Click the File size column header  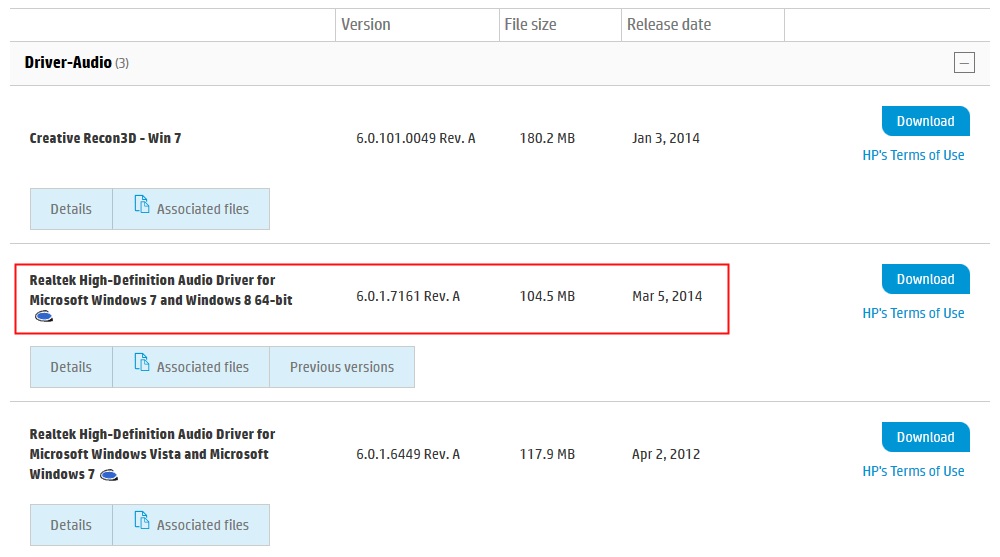click(530, 24)
